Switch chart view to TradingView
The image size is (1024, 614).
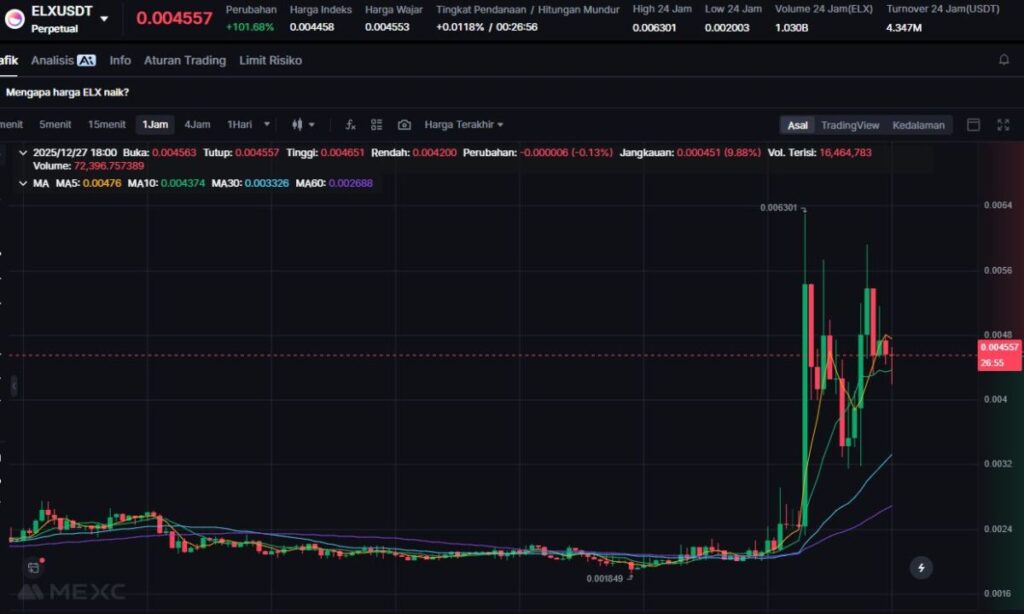tap(849, 125)
